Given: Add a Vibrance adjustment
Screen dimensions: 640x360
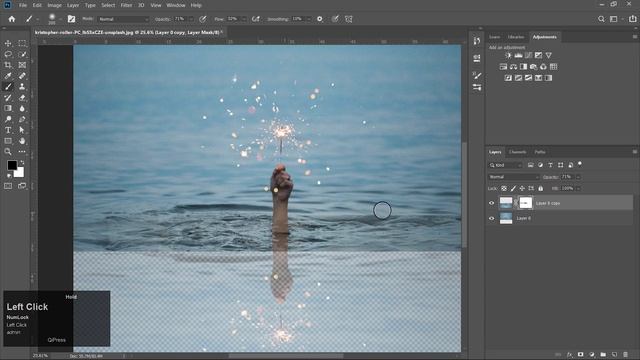Looking at the screenshot, I should (x=549, y=55).
